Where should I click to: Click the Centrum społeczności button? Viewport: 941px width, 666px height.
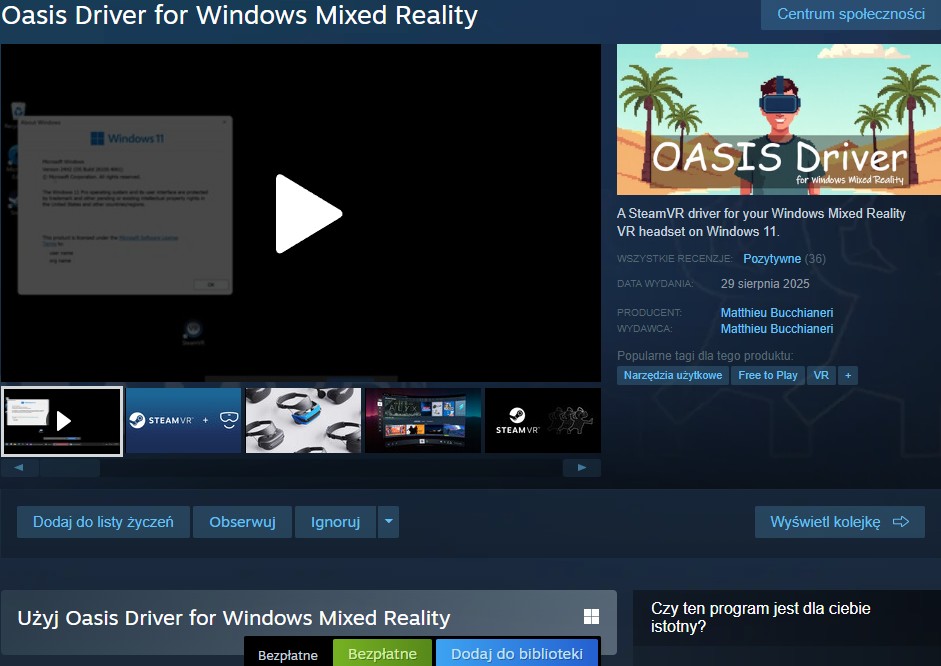(851, 14)
